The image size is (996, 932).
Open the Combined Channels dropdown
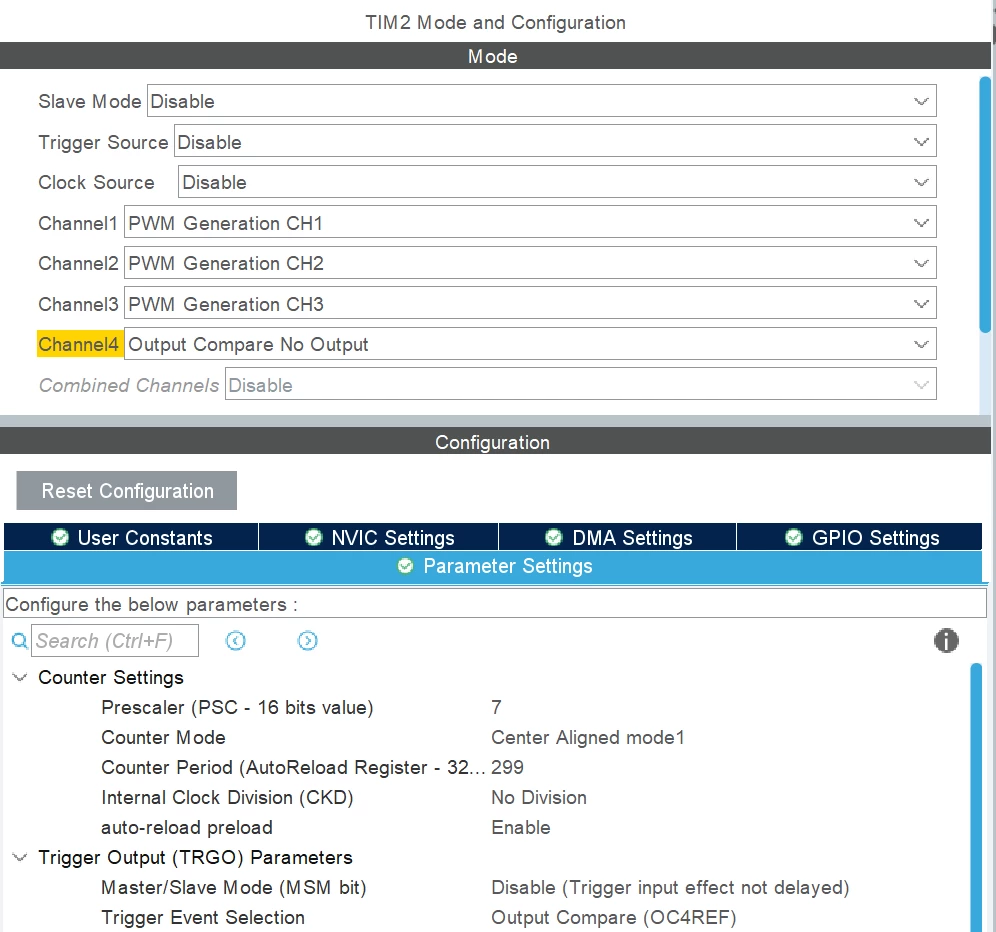point(581,384)
